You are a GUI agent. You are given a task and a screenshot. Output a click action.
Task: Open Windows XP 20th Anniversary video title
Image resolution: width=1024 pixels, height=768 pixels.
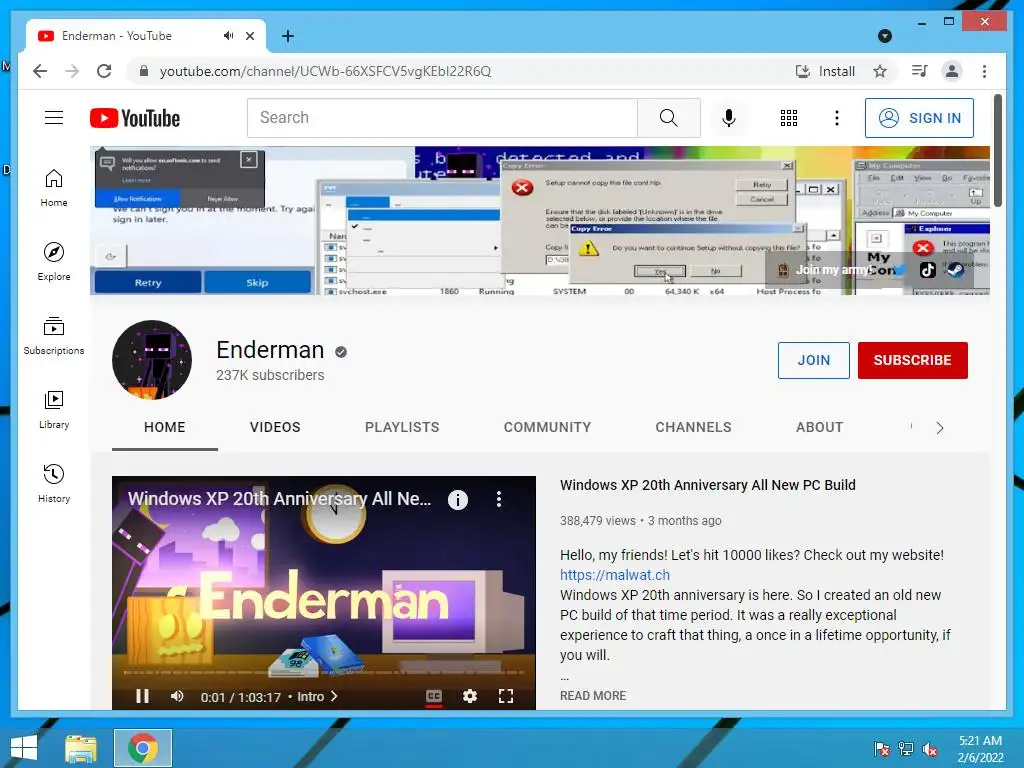[707, 485]
